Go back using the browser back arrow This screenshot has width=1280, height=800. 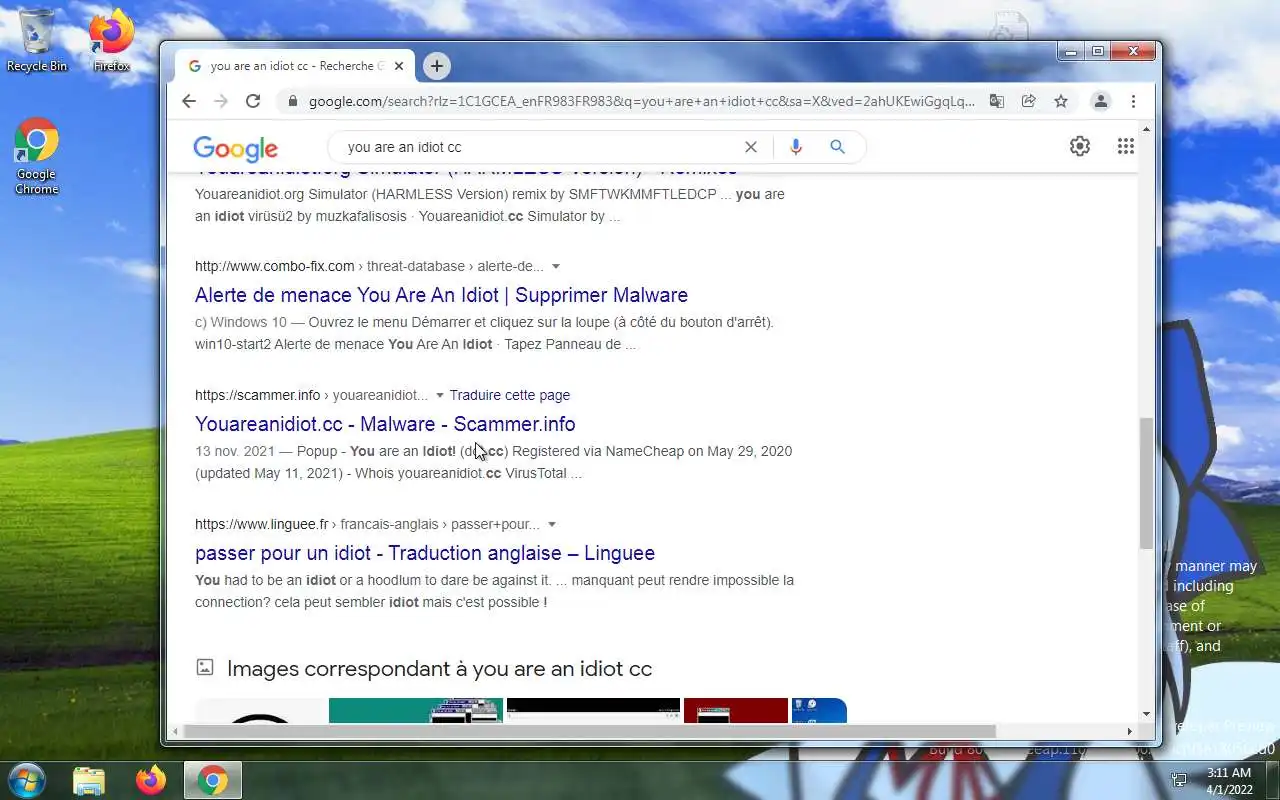tap(189, 101)
